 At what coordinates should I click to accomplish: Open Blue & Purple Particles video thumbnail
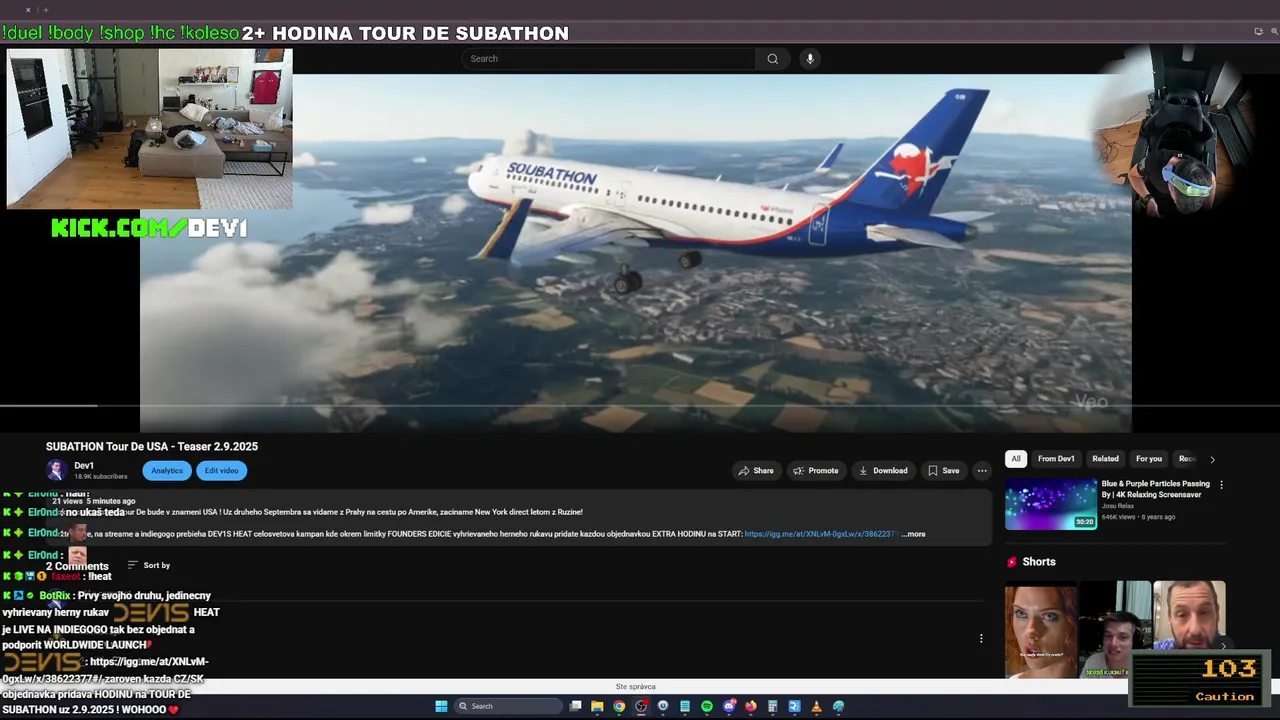1051,504
